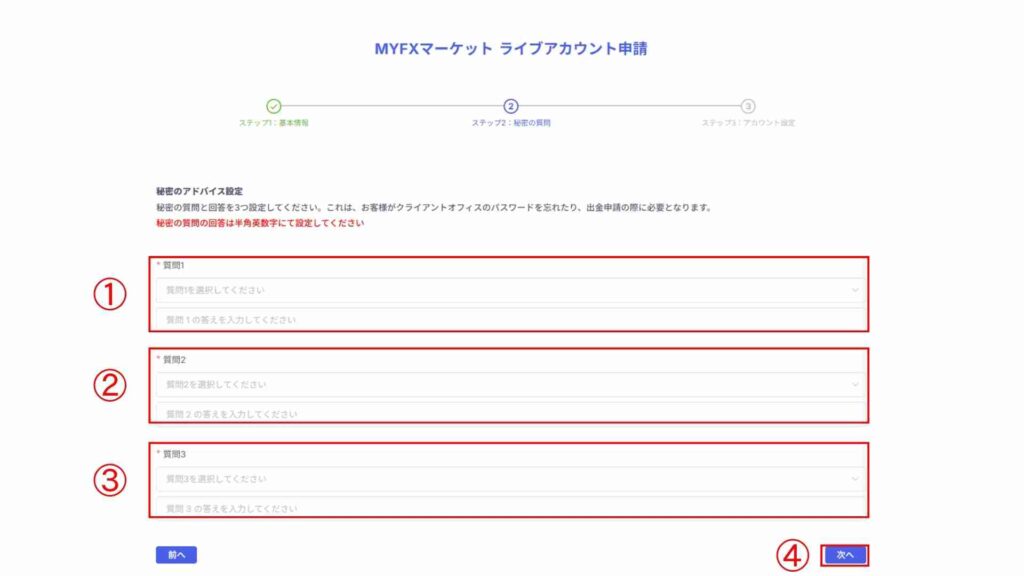Click the 前へ button

point(177,553)
